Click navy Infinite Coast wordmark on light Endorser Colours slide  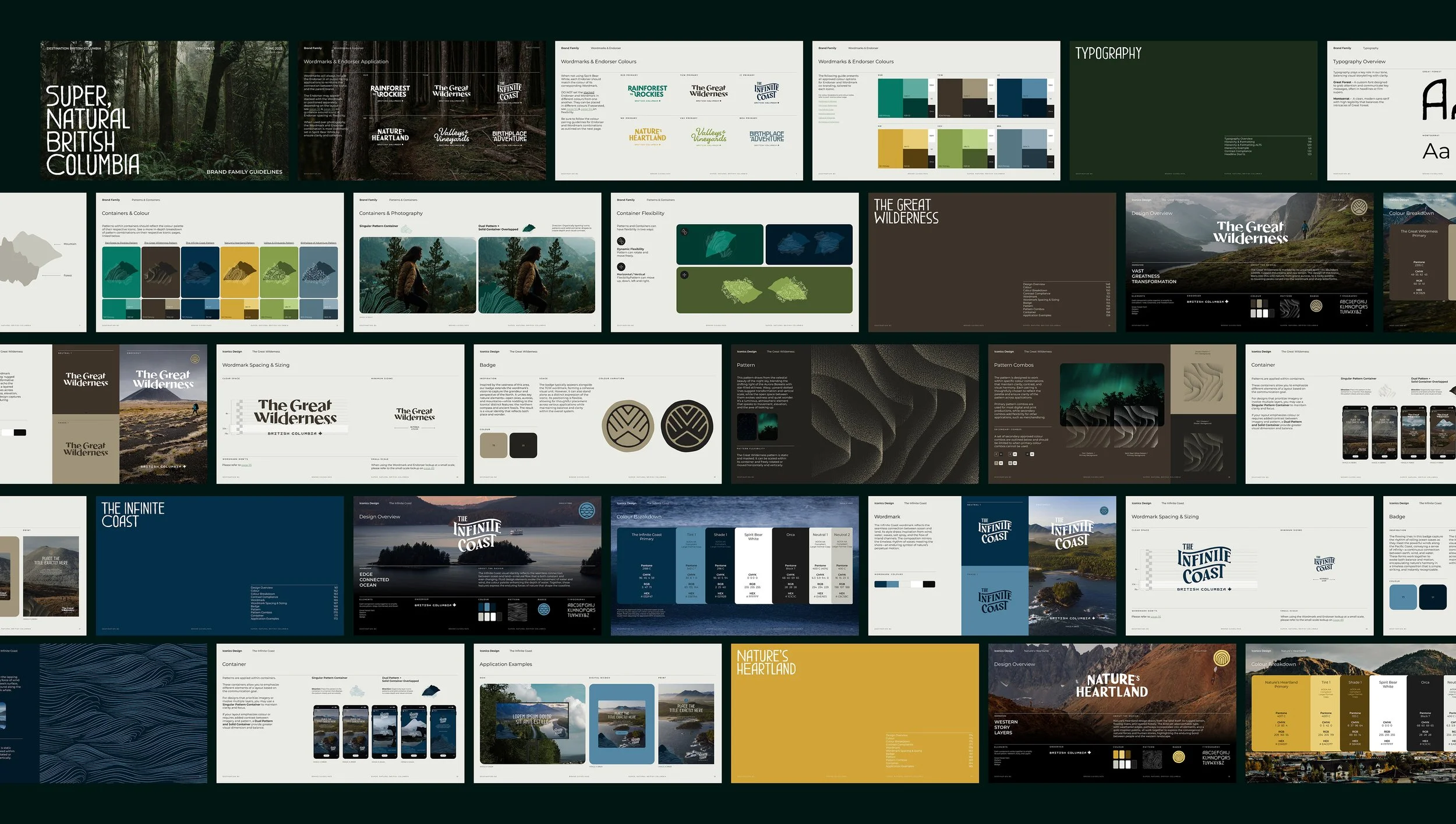(x=766, y=91)
